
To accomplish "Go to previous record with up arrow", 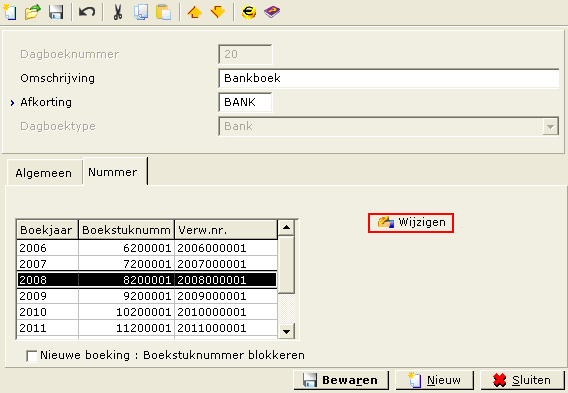I will pyautogui.click(x=195, y=12).
